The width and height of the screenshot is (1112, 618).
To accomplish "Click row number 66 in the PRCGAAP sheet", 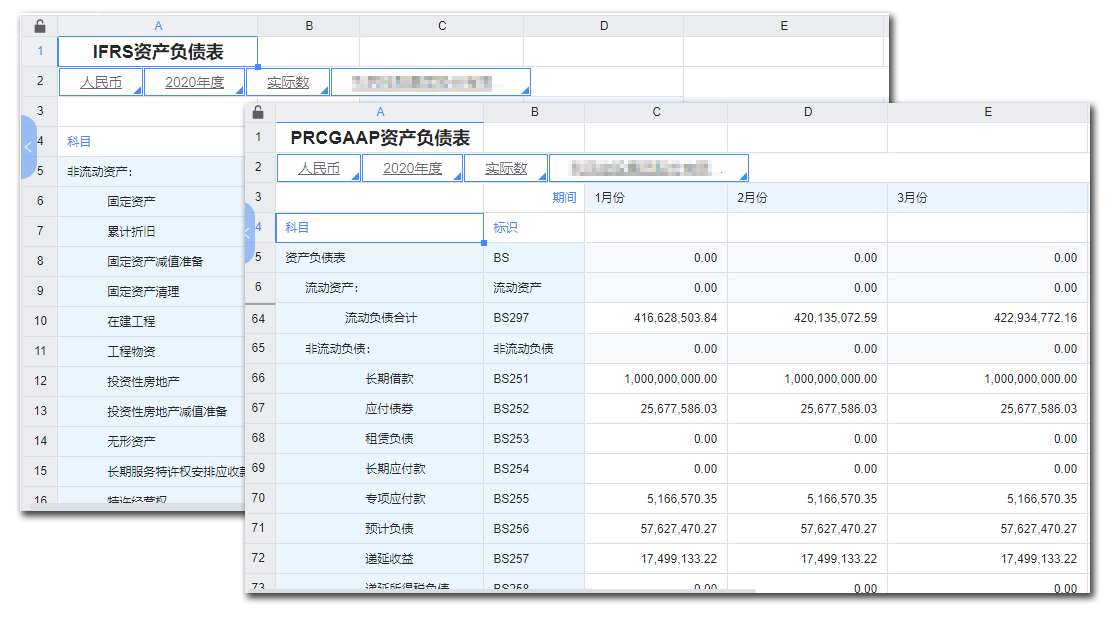I will pos(259,378).
